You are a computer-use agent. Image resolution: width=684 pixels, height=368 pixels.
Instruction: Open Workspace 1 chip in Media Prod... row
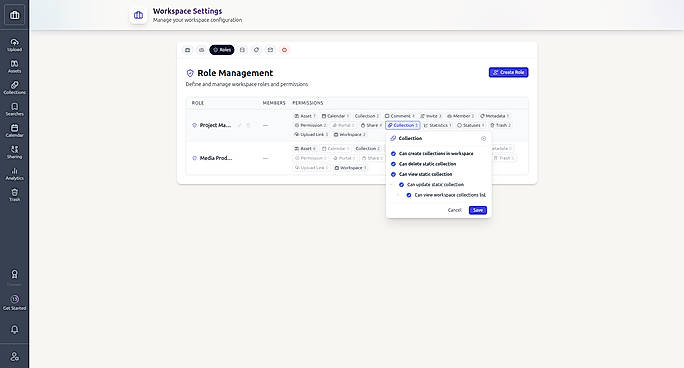(351, 168)
